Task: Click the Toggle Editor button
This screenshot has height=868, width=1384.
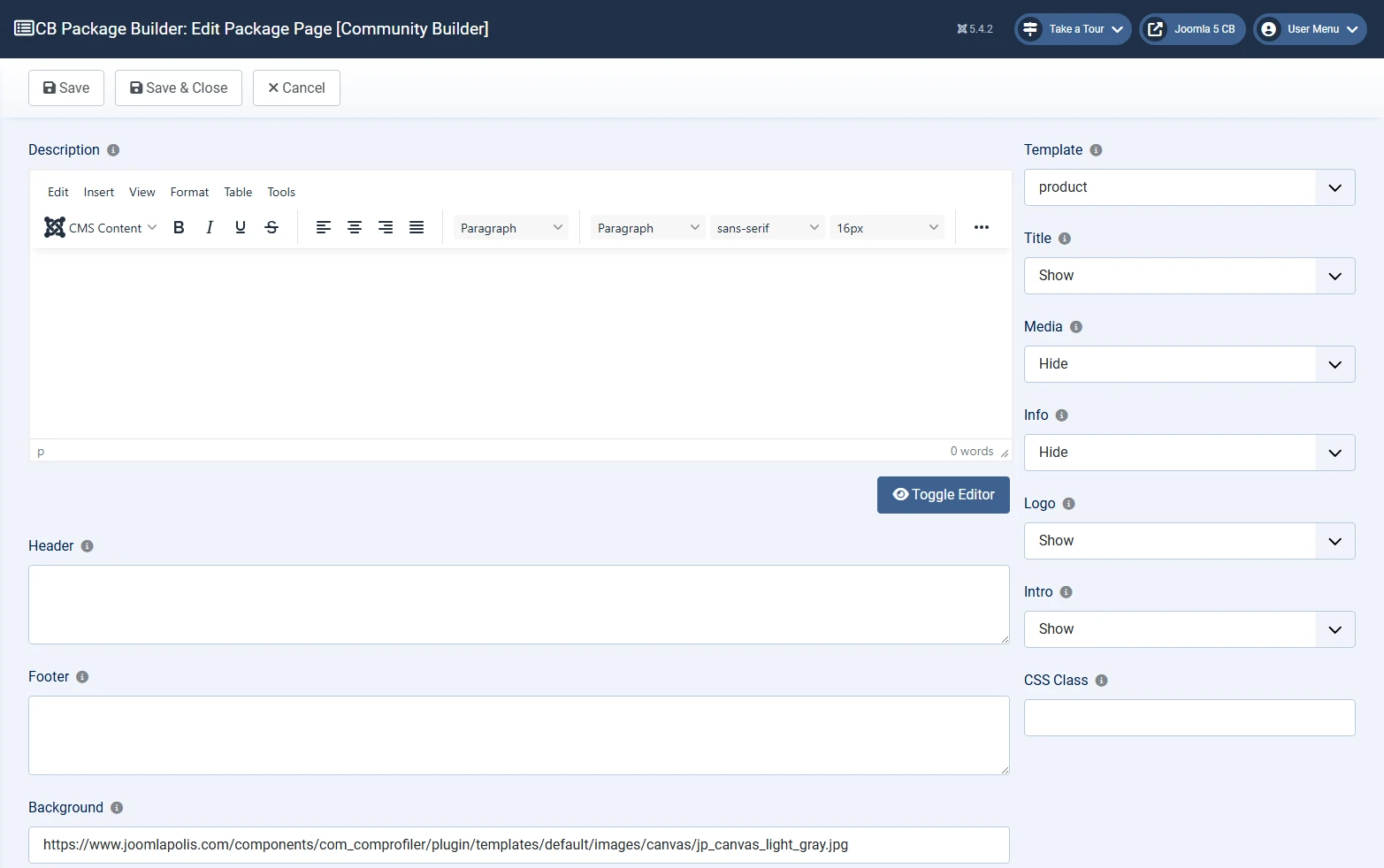Action: 943,495
